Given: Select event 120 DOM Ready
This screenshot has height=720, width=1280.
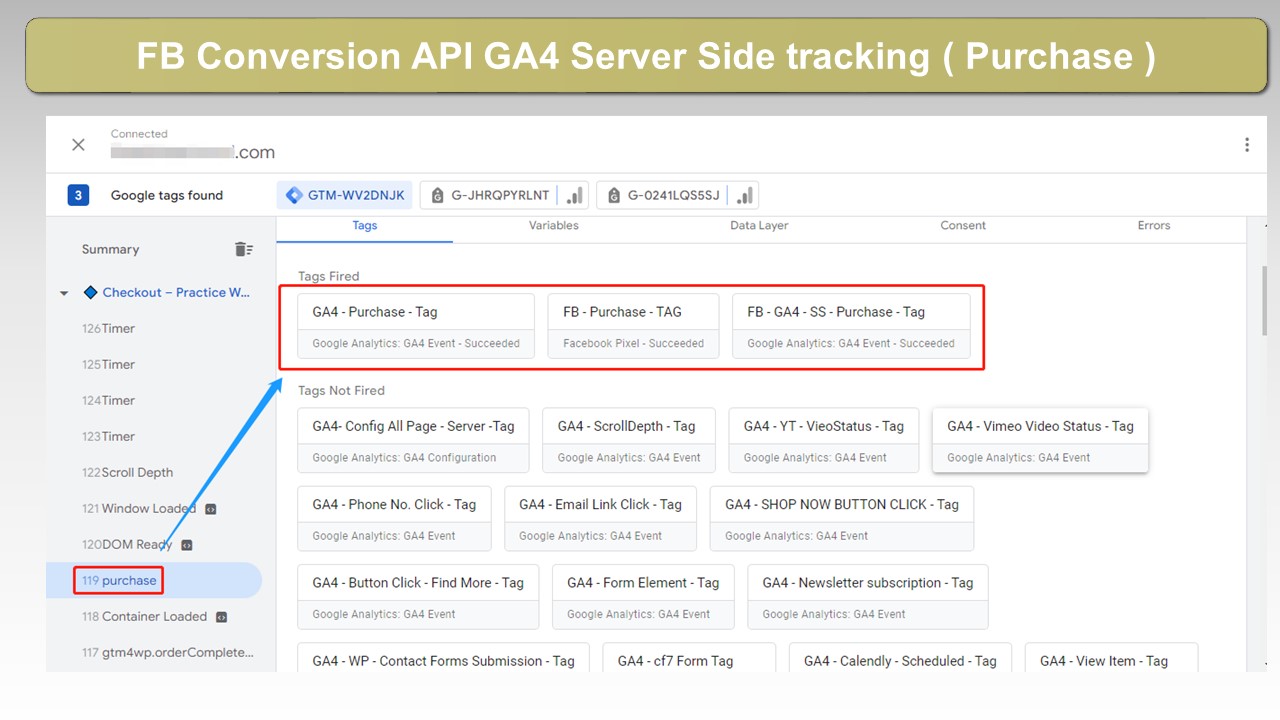Looking at the screenshot, I should pos(127,545).
